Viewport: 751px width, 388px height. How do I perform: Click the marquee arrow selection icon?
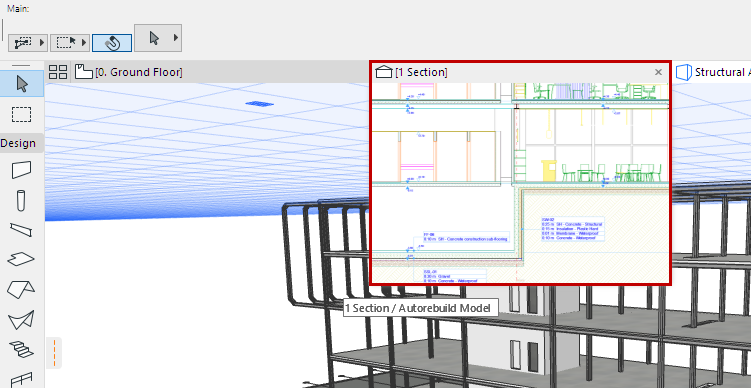pyautogui.click(x=66, y=43)
